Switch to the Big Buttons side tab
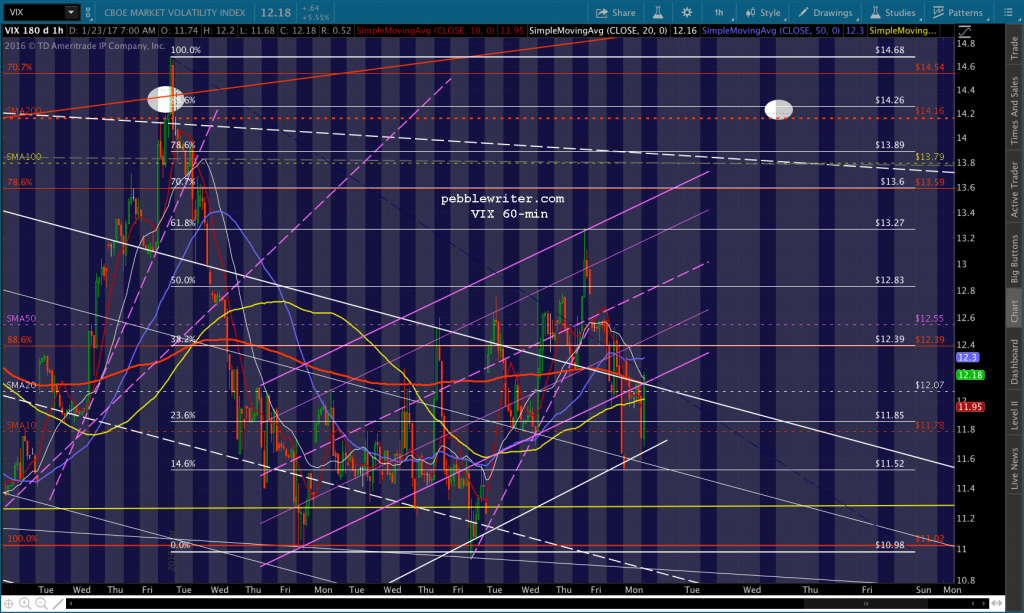 (1014, 259)
